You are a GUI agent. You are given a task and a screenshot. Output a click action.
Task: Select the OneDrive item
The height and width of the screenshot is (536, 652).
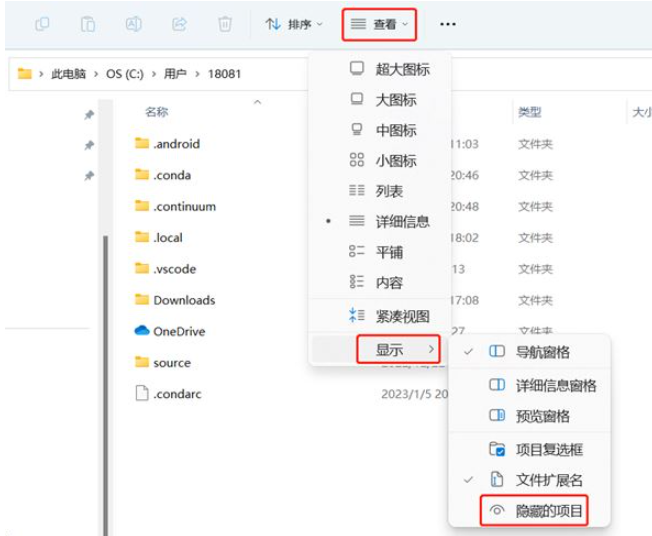click(170, 331)
